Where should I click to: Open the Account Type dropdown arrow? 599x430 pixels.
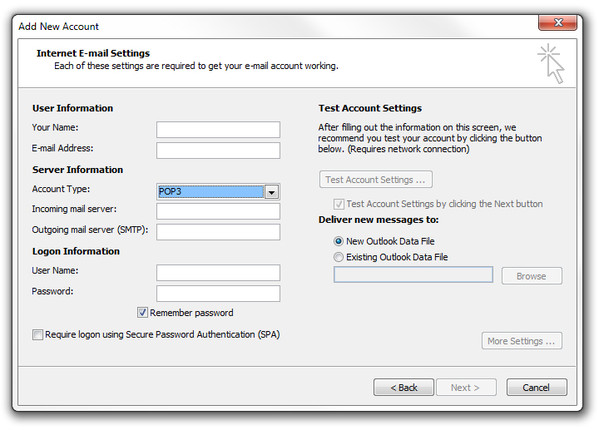point(272,192)
